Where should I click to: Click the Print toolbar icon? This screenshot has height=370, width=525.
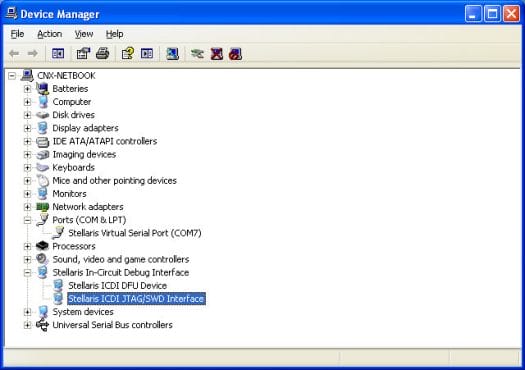[102, 54]
